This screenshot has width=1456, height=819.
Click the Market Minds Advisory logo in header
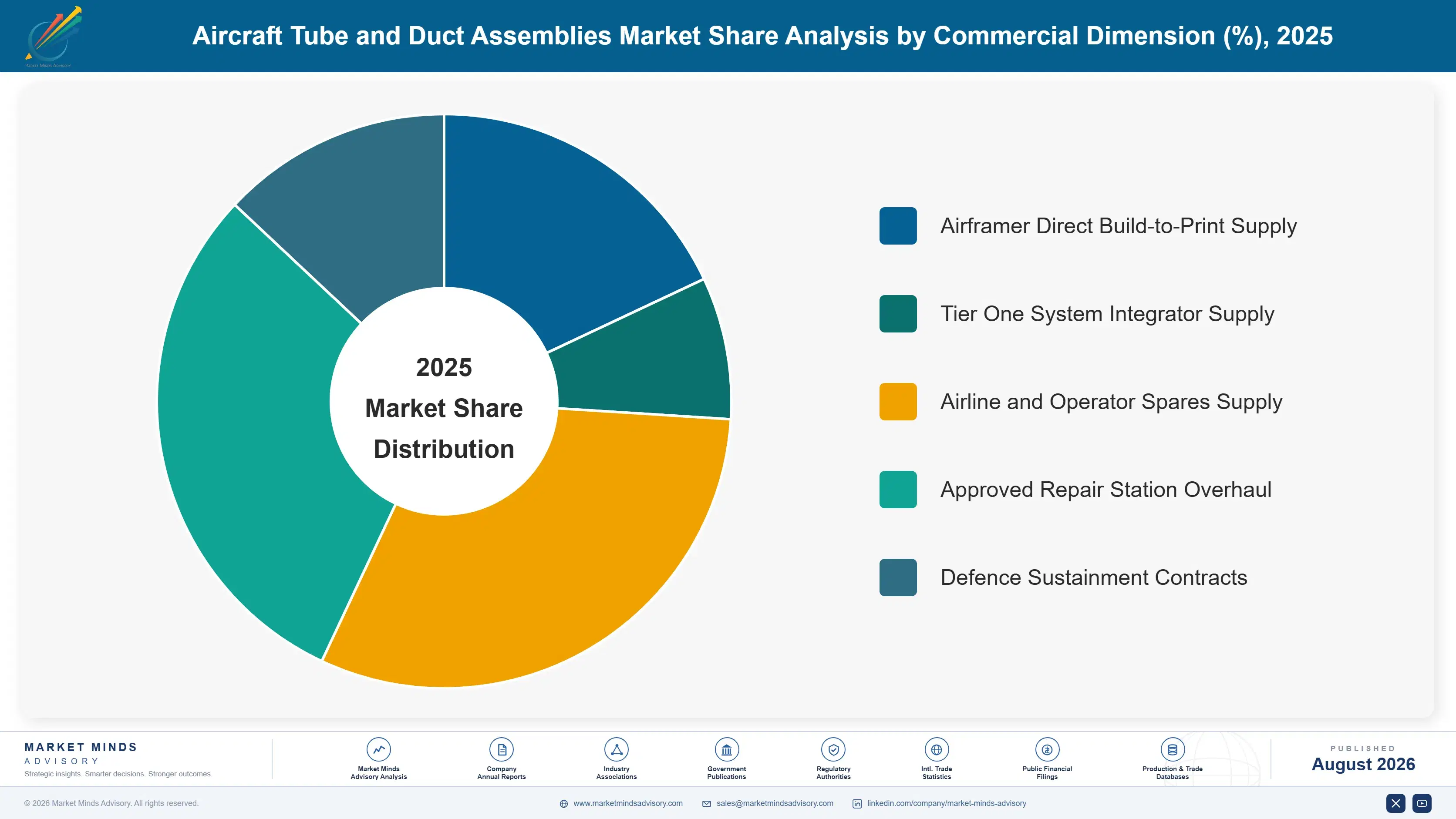[x=54, y=37]
